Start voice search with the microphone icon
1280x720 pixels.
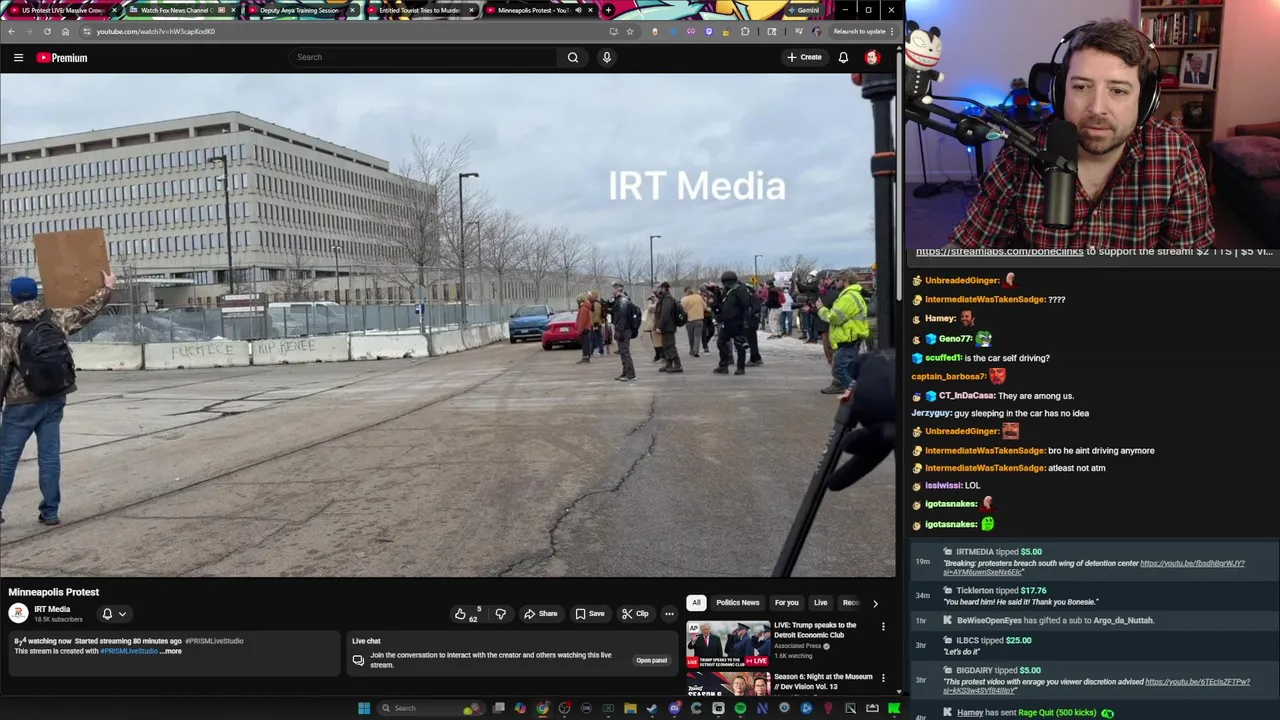pyautogui.click(x=606, y=57)
